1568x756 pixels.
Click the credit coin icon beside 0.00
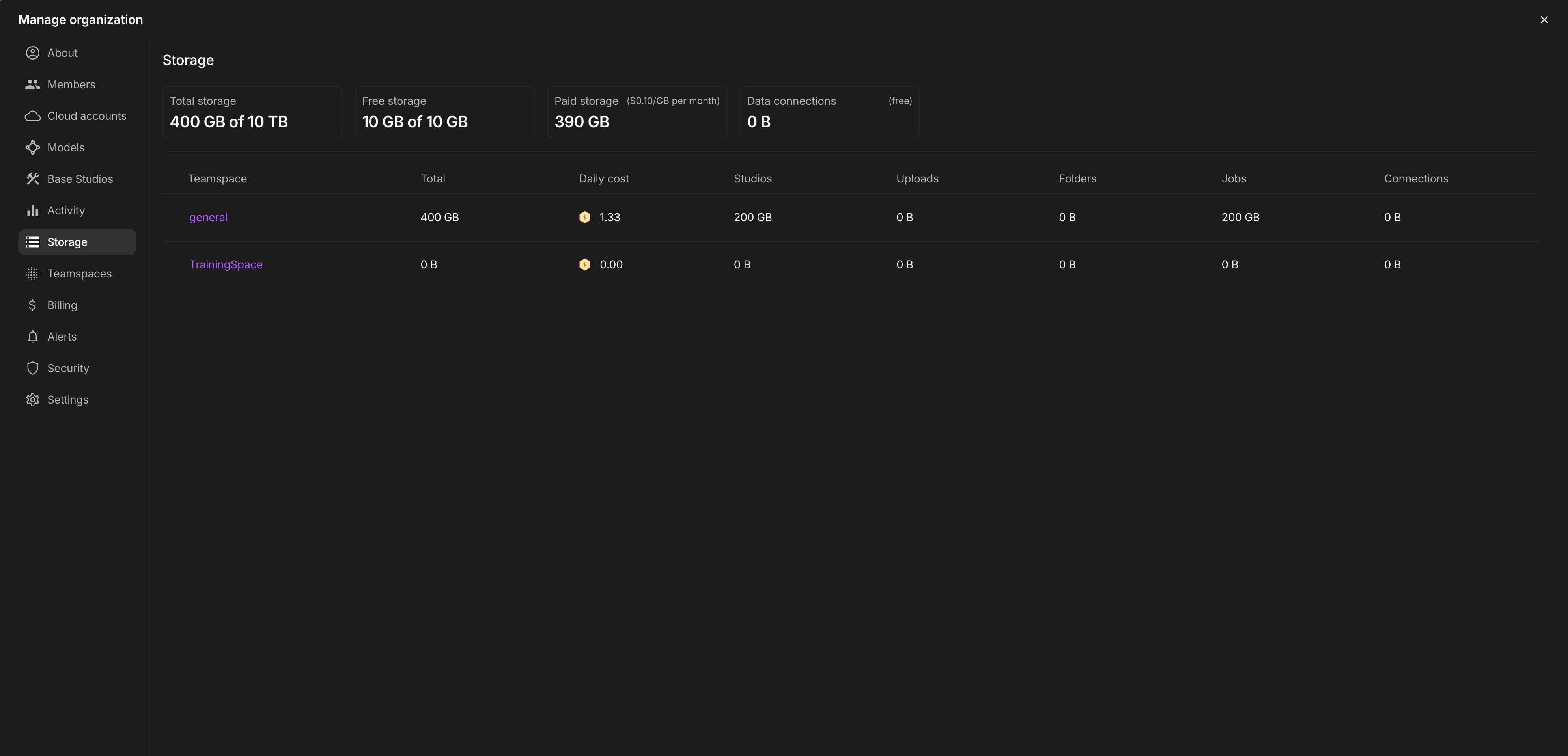click(x=584, y=264)
